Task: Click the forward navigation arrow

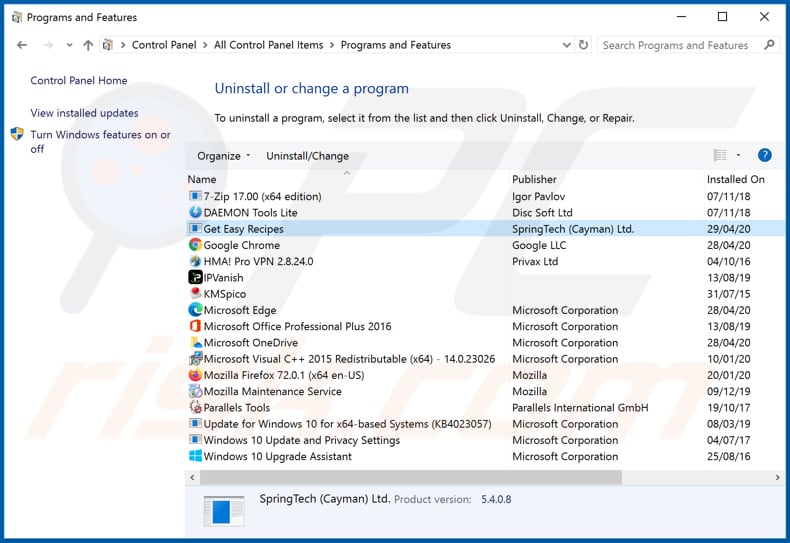Action: [48, 45]
